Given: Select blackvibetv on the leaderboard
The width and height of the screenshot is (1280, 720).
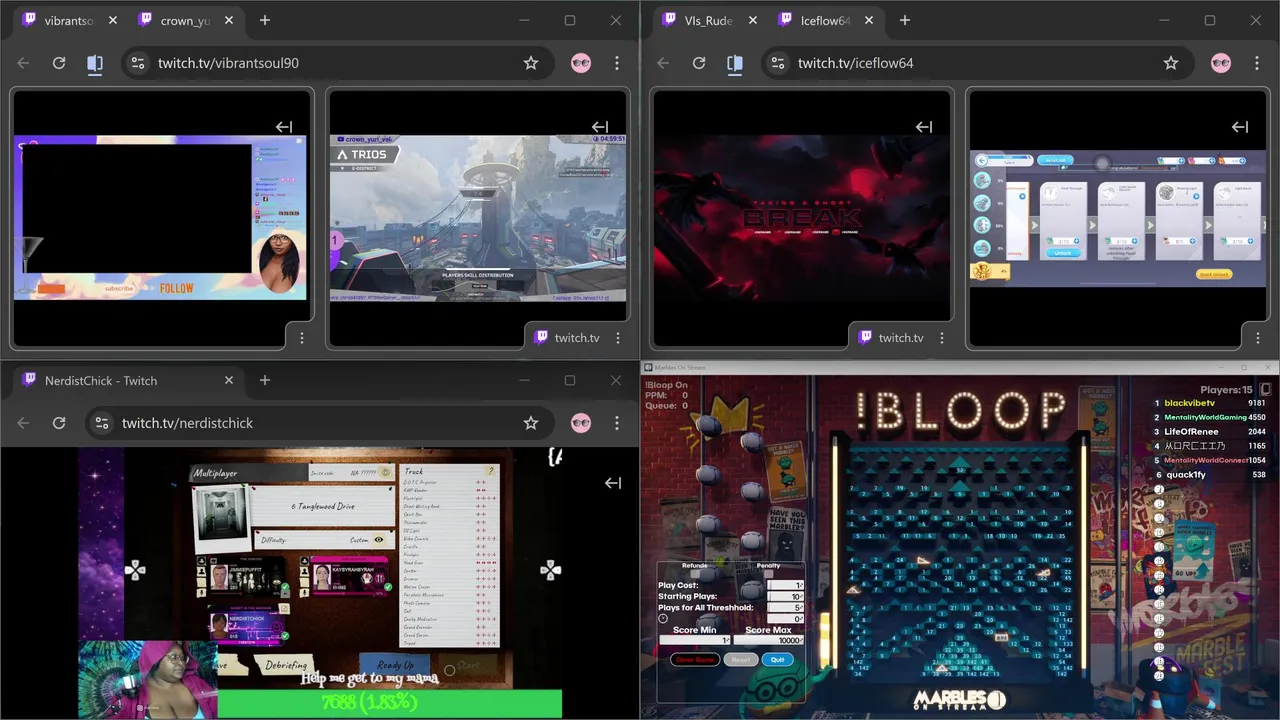Looking at the screenshot, I should tap(1189, 403).
